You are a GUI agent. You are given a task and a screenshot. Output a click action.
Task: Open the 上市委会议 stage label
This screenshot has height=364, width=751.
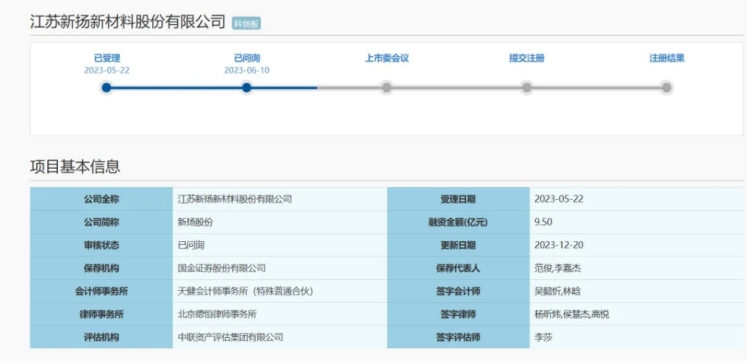(387, 58)
